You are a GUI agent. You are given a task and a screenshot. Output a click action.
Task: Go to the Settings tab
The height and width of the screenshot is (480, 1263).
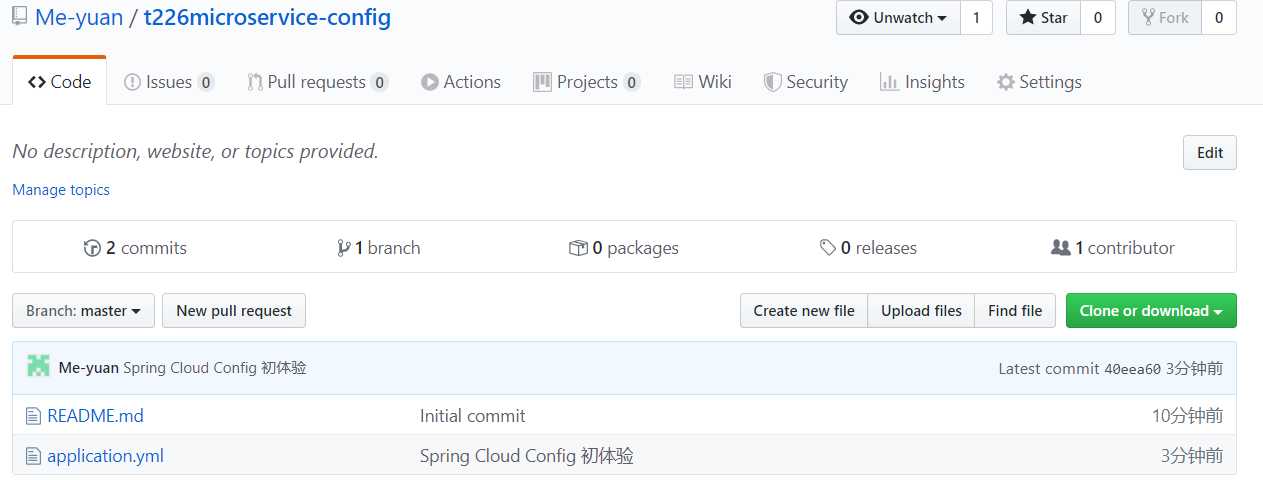(x=1039, y=82)
